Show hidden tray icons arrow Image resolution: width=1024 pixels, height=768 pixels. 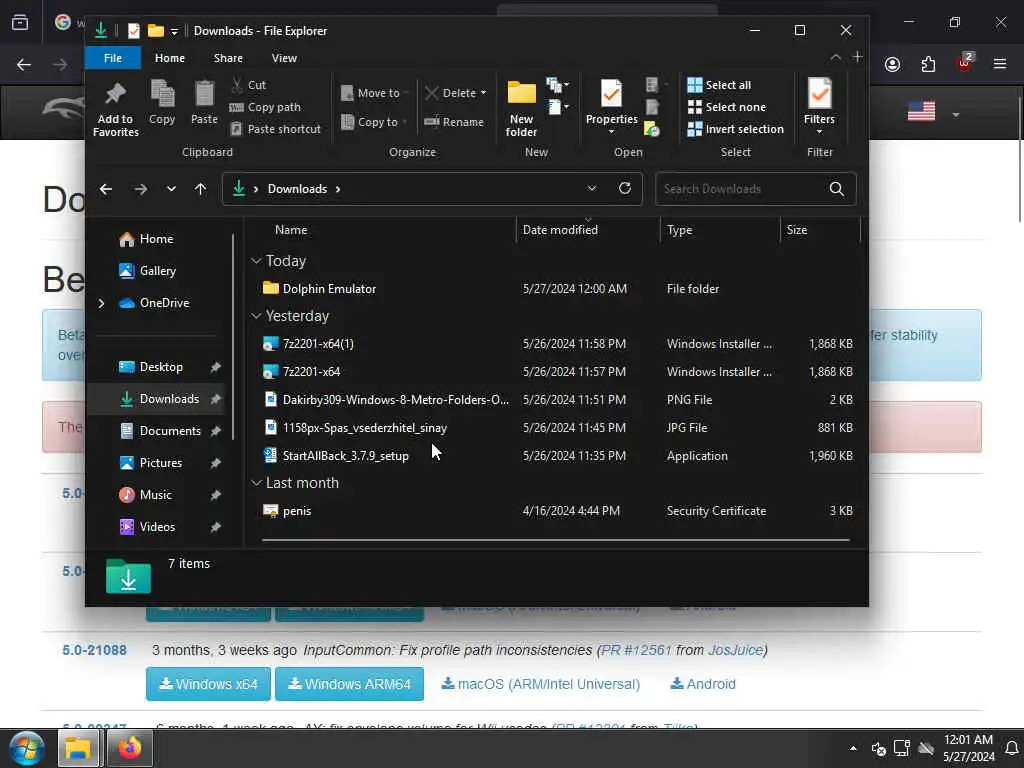click(853, 748)
